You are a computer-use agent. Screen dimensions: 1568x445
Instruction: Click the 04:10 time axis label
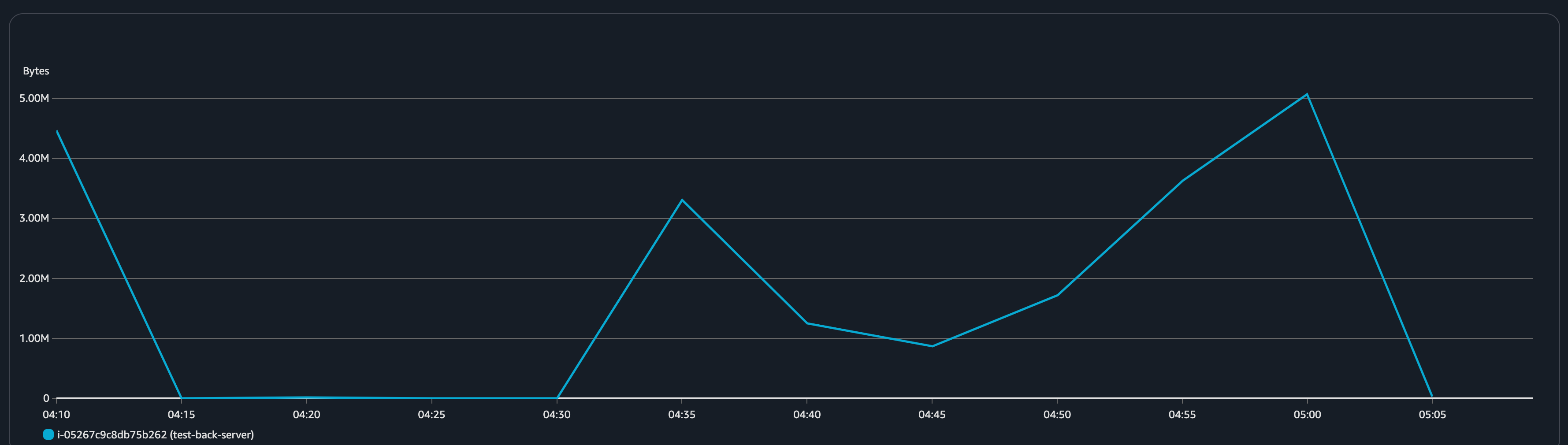56,415
